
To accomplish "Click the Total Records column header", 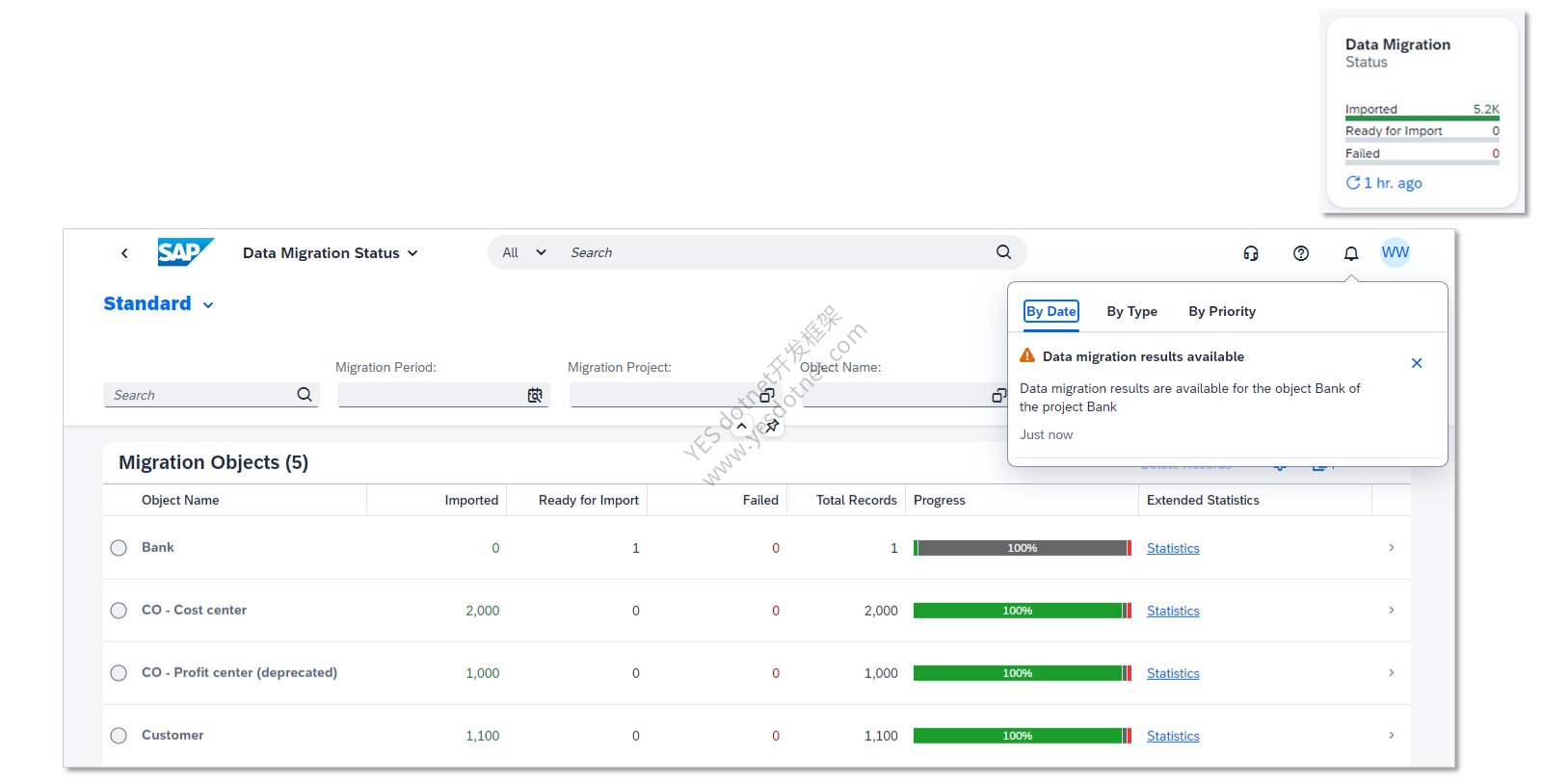I will point(857,500).
